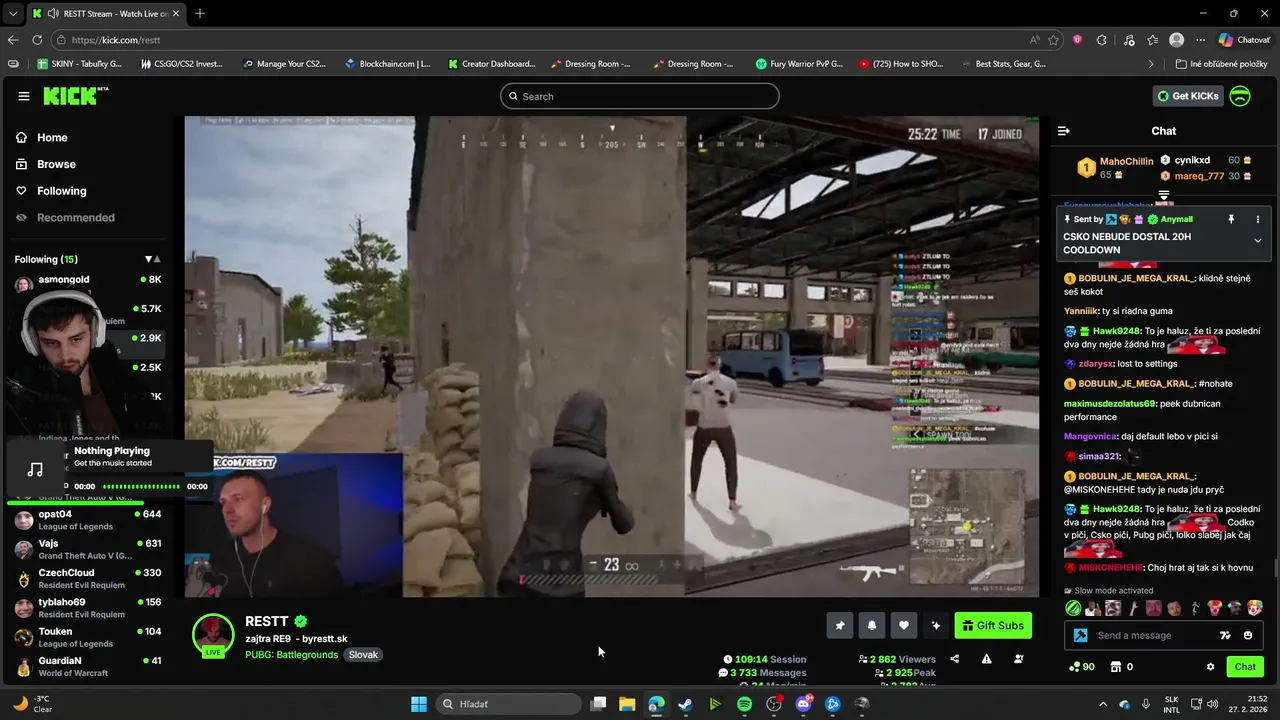Go to Home in sidebar
Image resolution: width=1280 pixels, height=720 pixels.
[52, 138]
